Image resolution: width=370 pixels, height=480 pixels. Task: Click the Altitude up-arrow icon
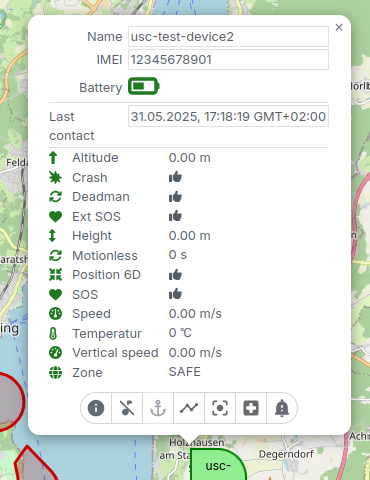pyautogui.click(x=53, y=158)
